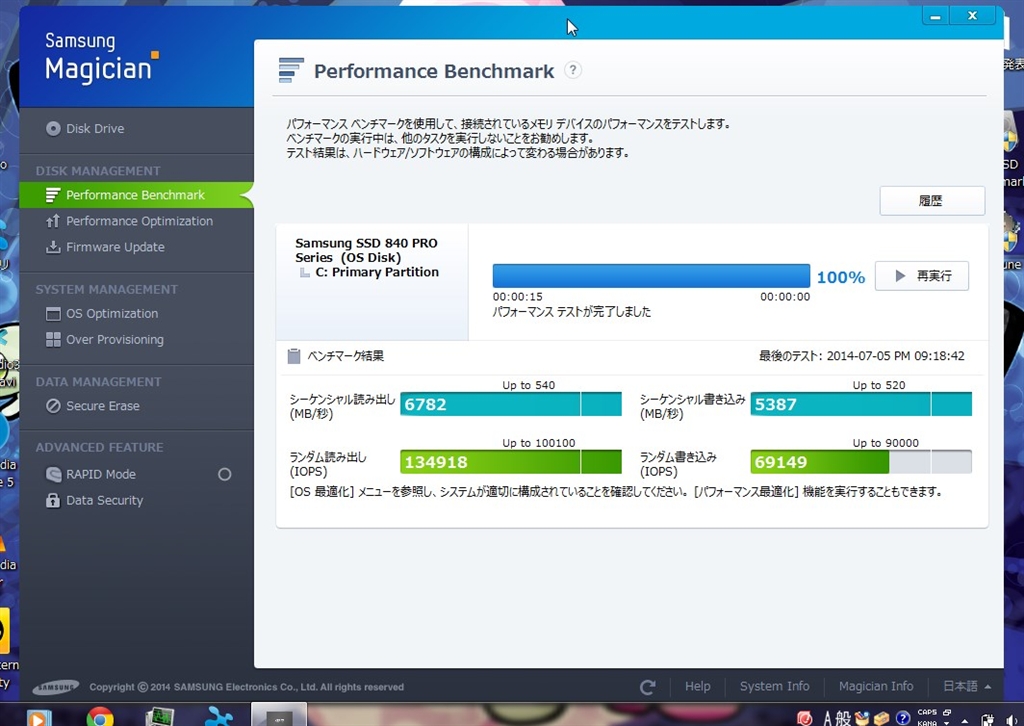This screenshot has height=726, width=1024.
Task: Click the refresh icon in the footer
Action: (647, 687)
